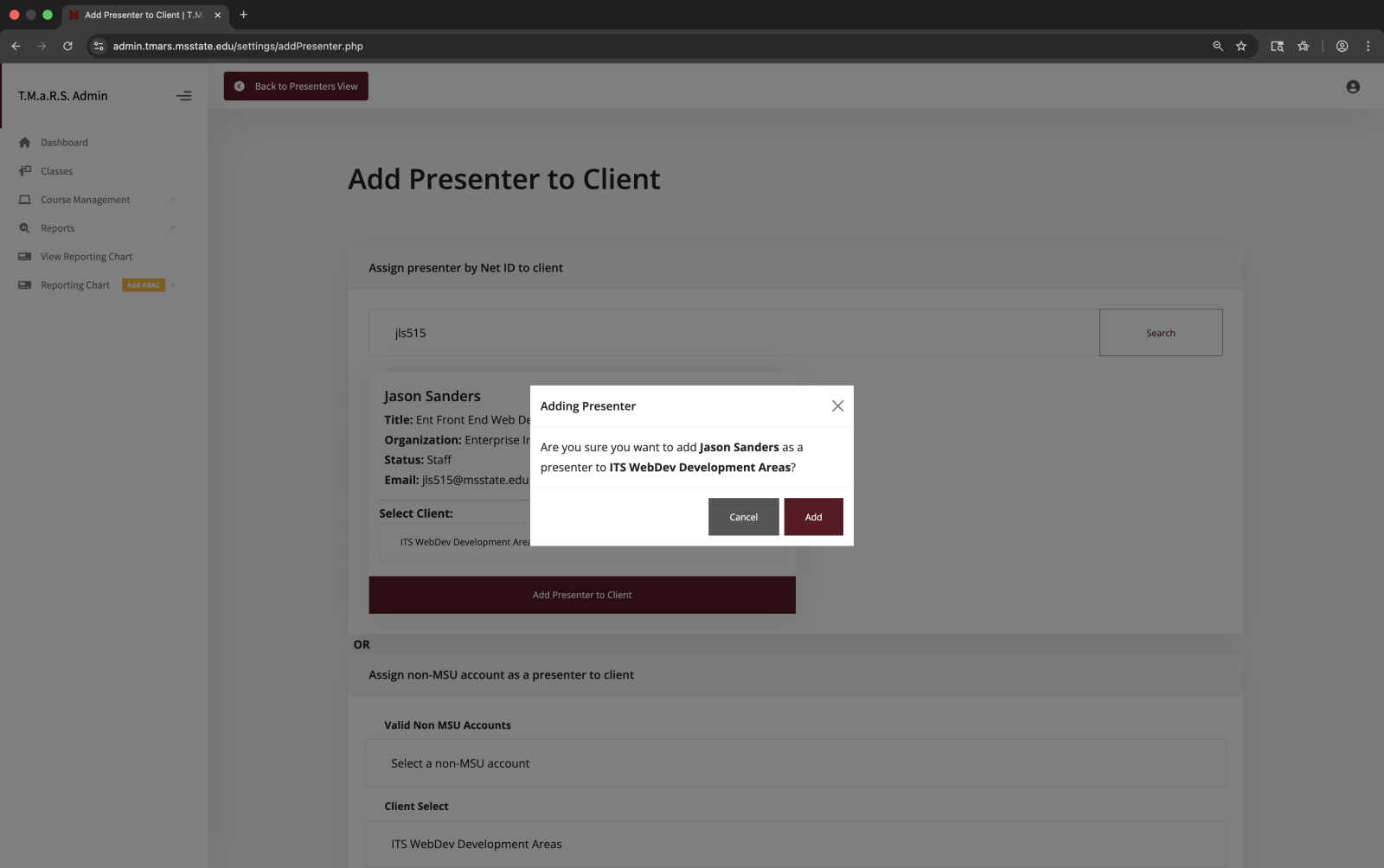Select the Classes presenter icon
Image resolution: width=1384 pixels, height=868 pixels.
tap(25, 170)
